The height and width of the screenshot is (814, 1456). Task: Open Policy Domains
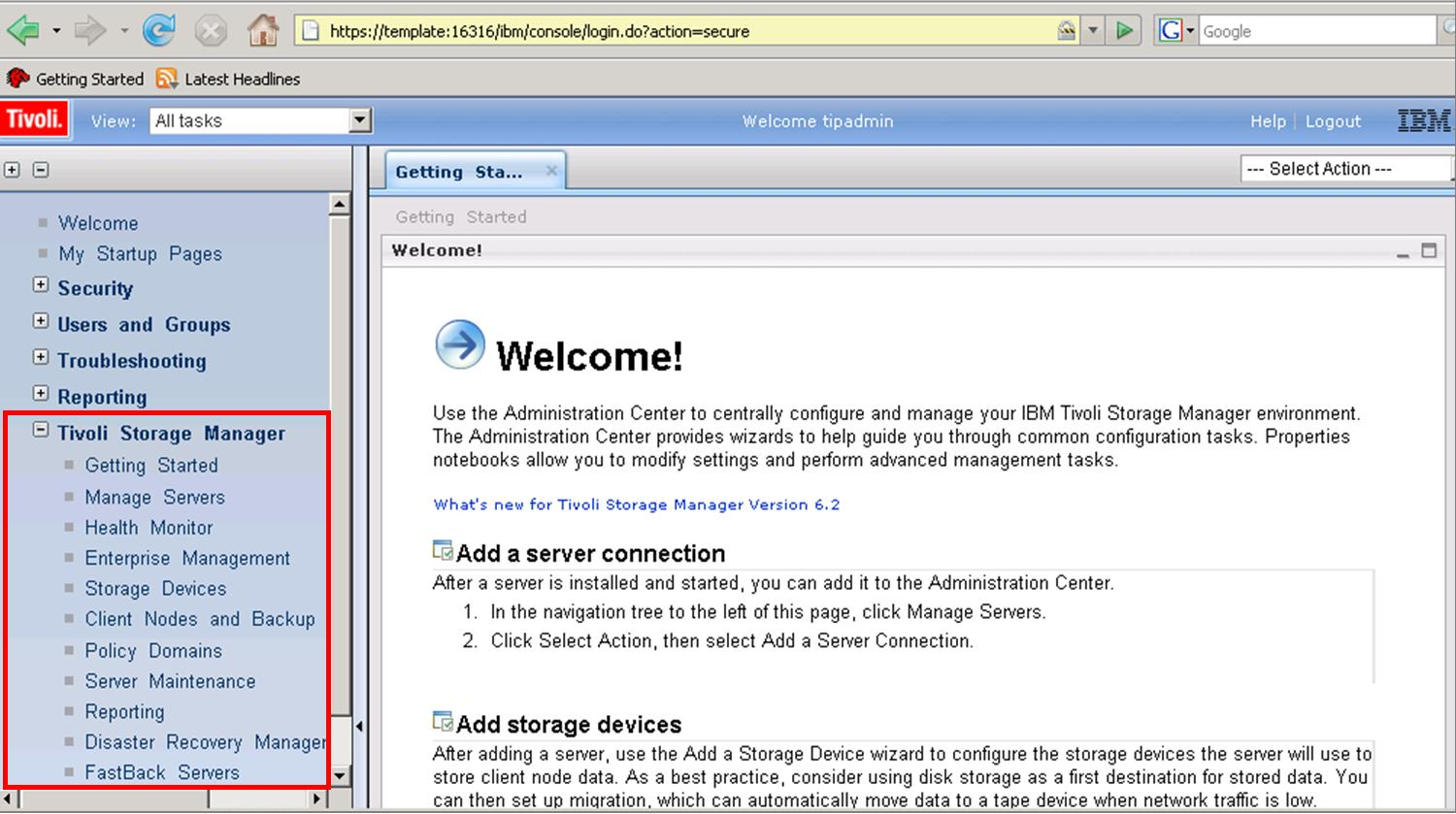pos(153,651)
